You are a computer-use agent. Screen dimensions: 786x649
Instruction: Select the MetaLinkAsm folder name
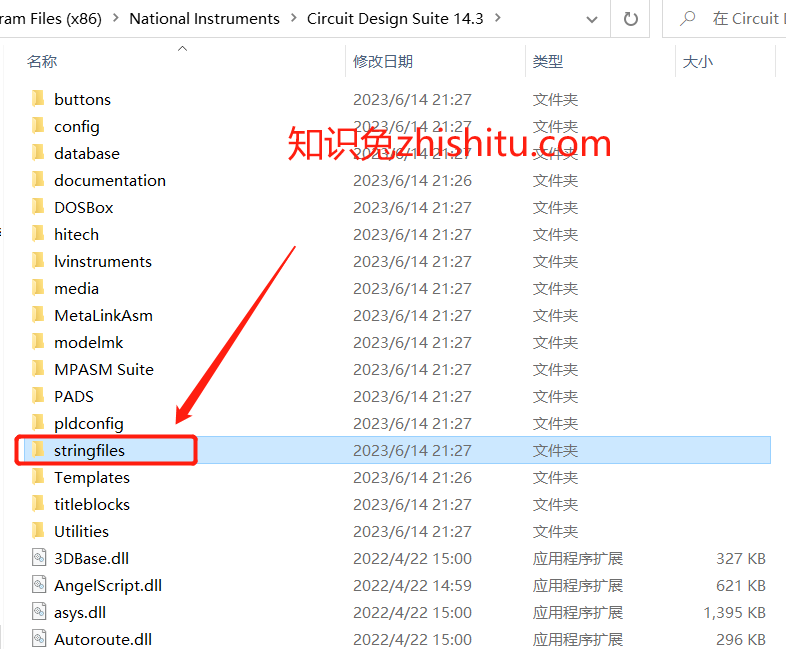coord(103,316)
